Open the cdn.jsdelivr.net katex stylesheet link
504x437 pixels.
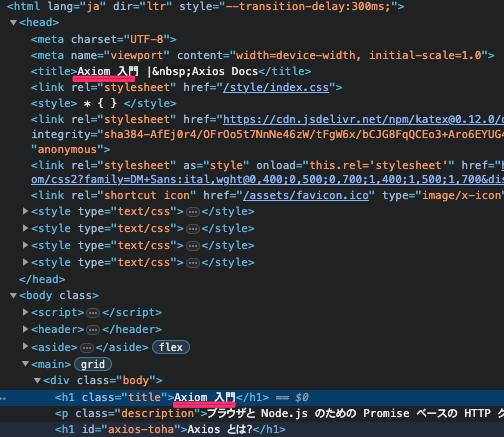click(363, 119)
